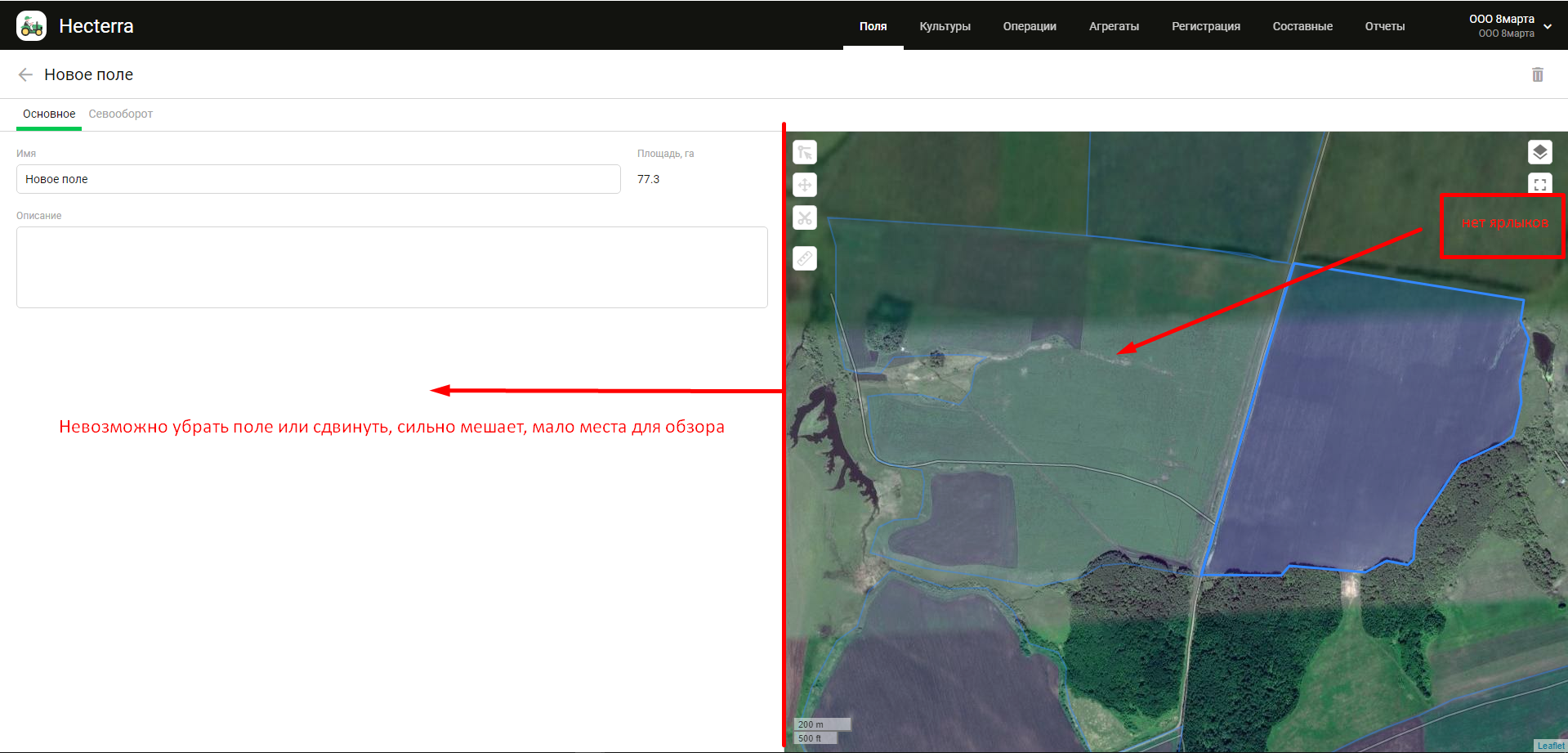The width and height of the screenshot is (1568, 753).
Task: Select the edit vertices tool on map
Action: pyautogui.click(x=805, y=153)
